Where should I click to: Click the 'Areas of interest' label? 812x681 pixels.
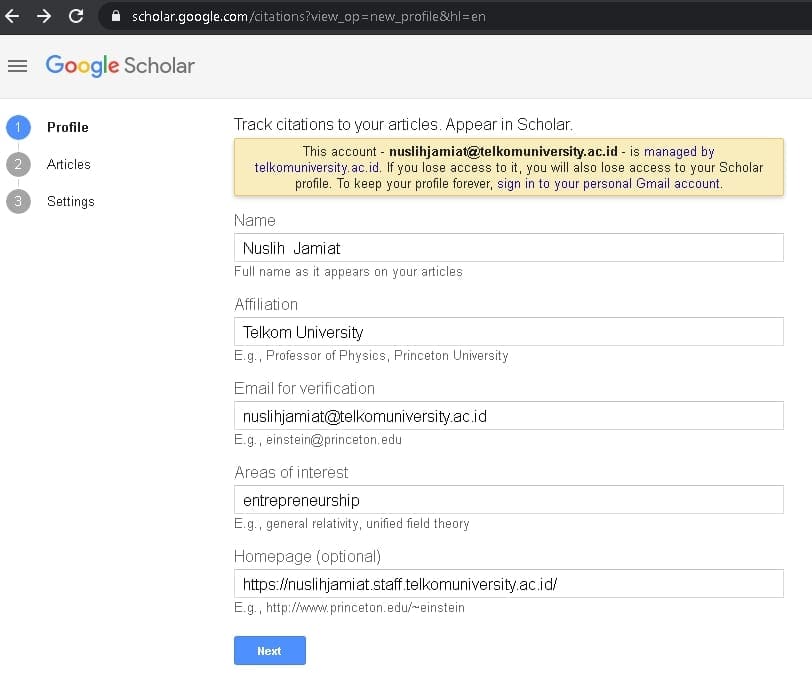(x=291, y=472)
